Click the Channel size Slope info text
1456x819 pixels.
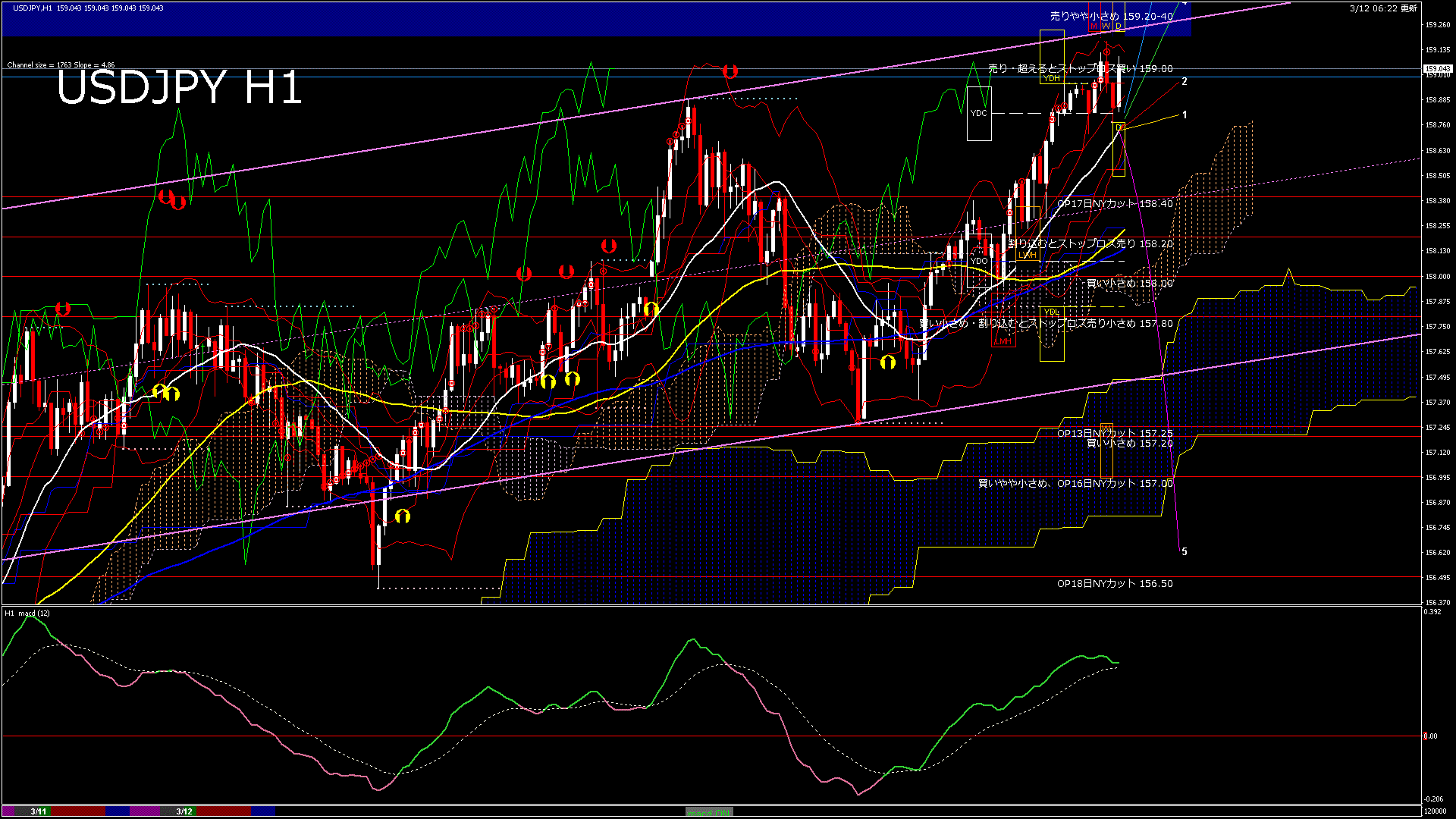point(61,65)
